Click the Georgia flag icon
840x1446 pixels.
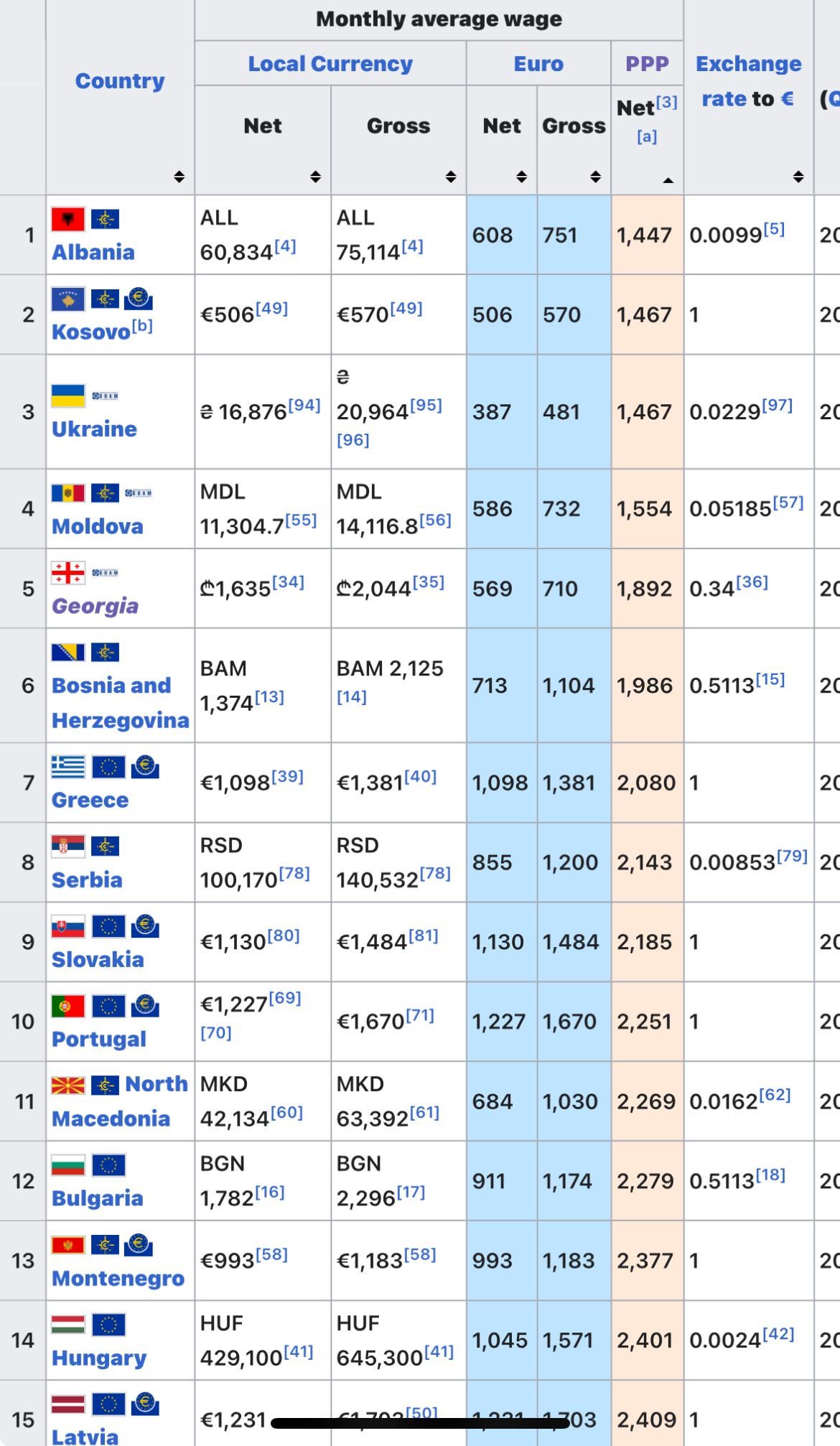click(x=68, y=573)
